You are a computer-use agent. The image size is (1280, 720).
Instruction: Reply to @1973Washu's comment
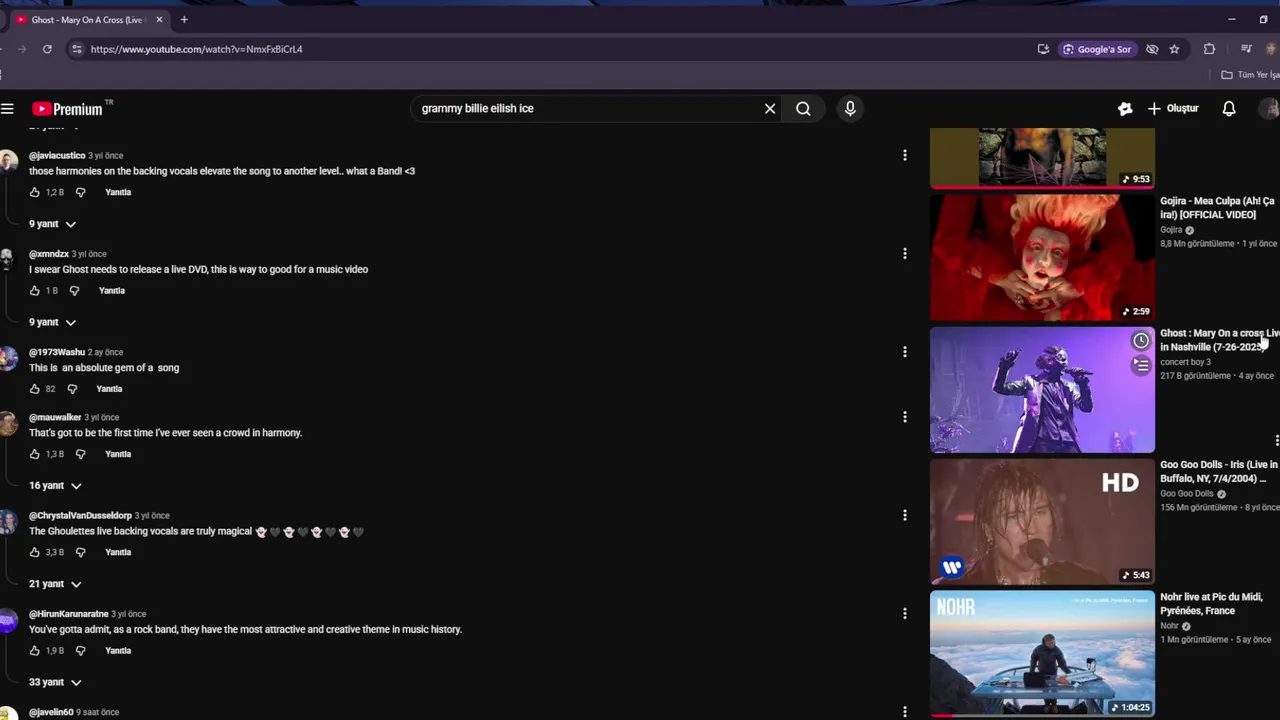coord(109,389)
